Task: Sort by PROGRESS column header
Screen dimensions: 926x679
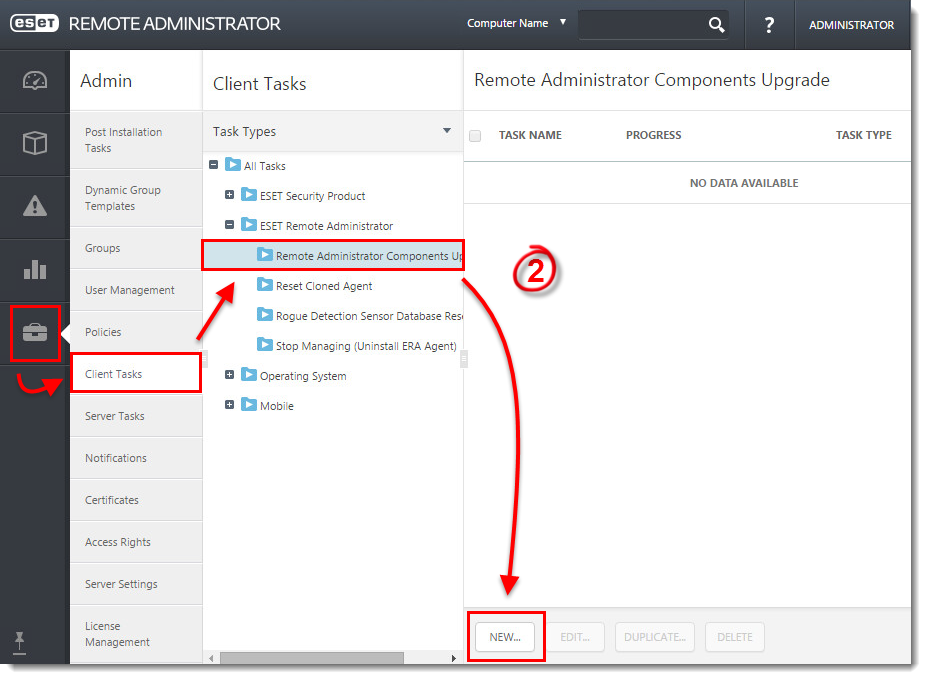Action: click(x=653, y=135)
